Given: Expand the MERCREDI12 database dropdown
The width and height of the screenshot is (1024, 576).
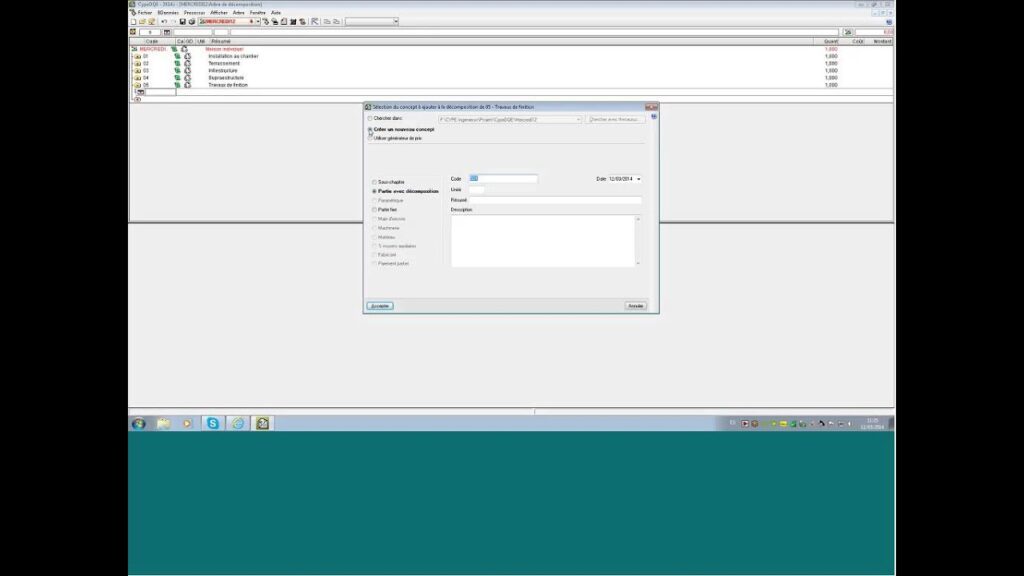Looking at the screenshot, I should click(x=258, y=21).
